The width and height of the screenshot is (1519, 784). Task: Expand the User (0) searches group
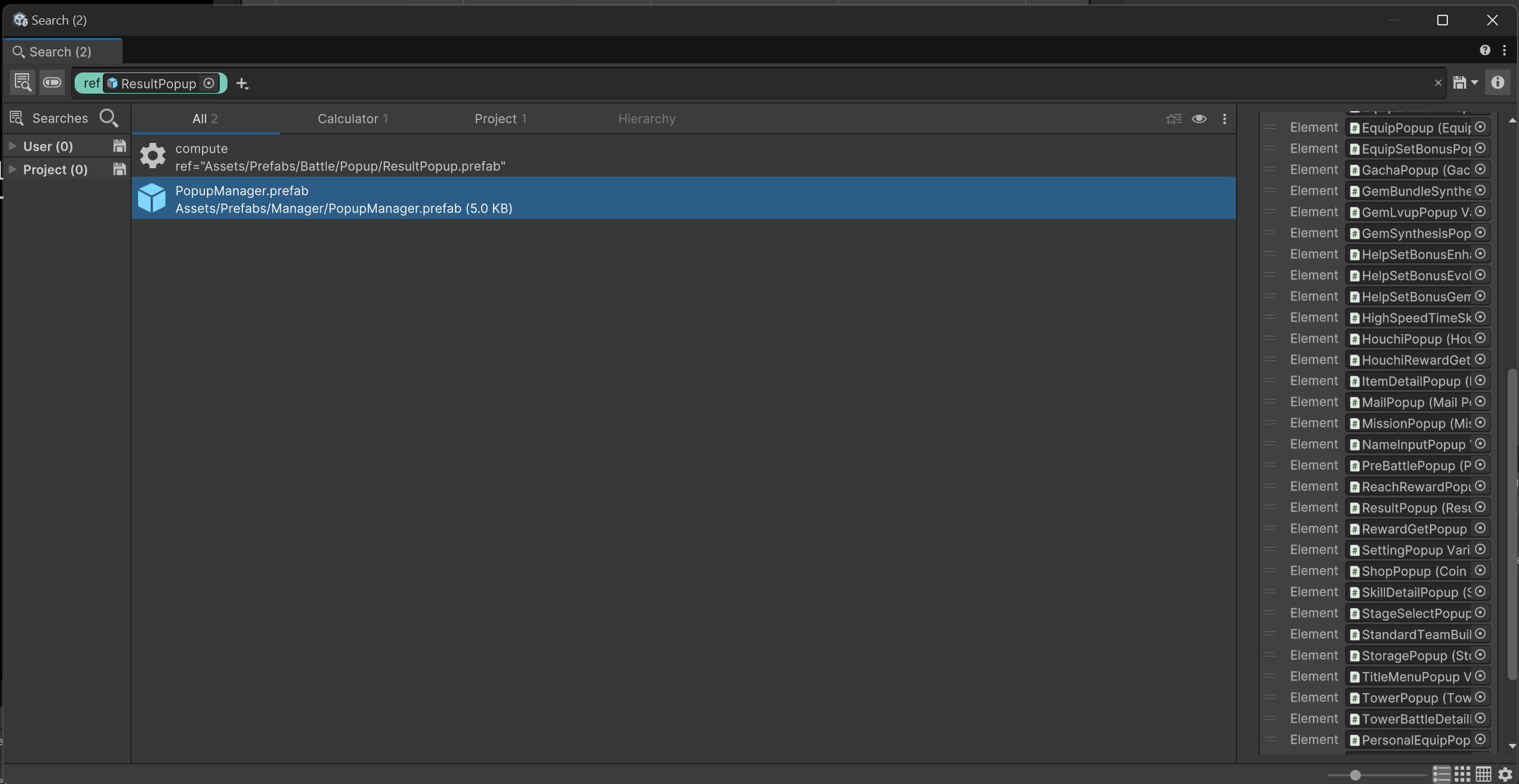13,146
